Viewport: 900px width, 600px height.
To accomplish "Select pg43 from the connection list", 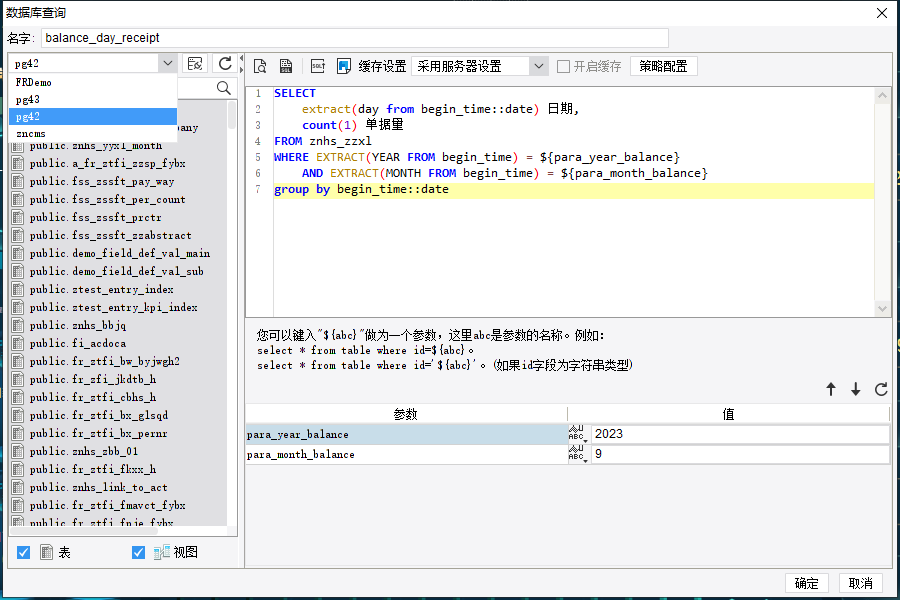I will point(28,99).
